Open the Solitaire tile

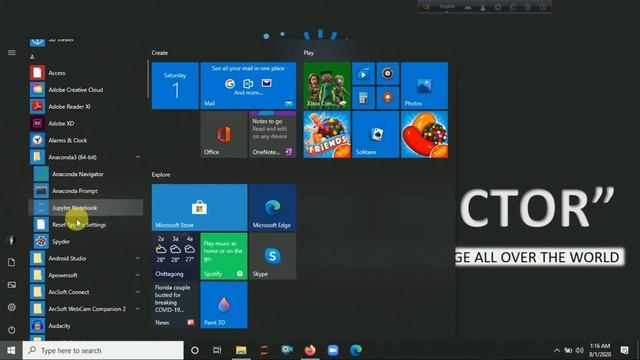pos(376,134)
